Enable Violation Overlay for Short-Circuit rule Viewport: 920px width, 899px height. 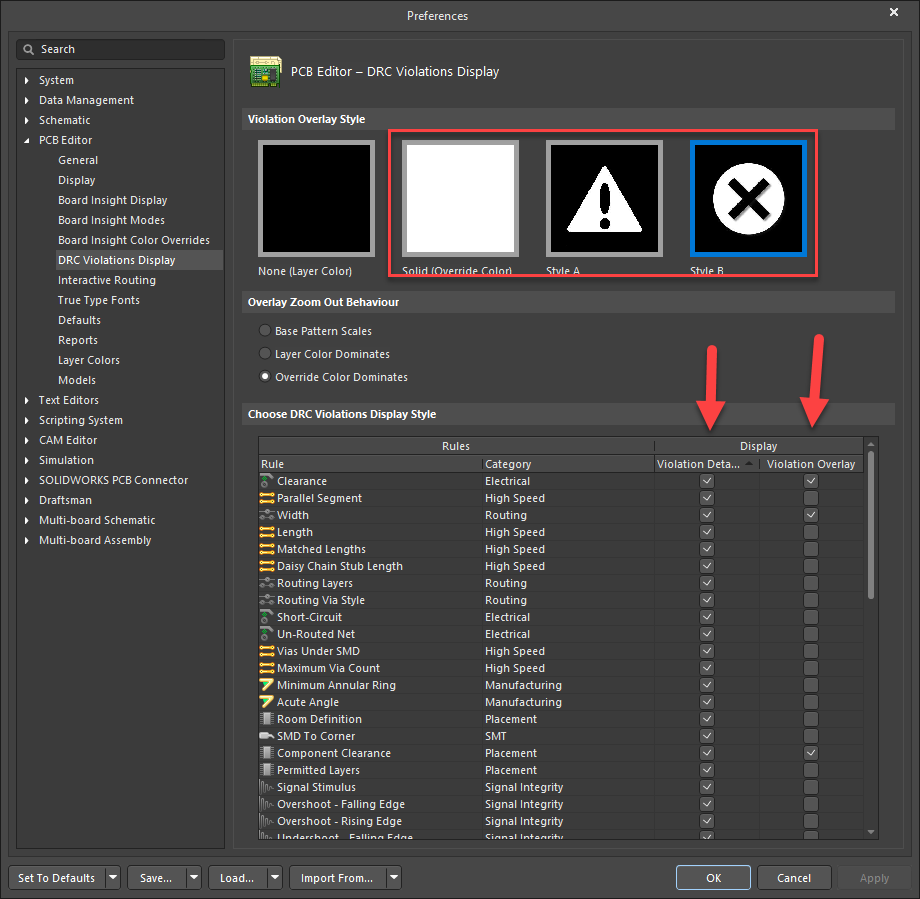click(811, 617)
